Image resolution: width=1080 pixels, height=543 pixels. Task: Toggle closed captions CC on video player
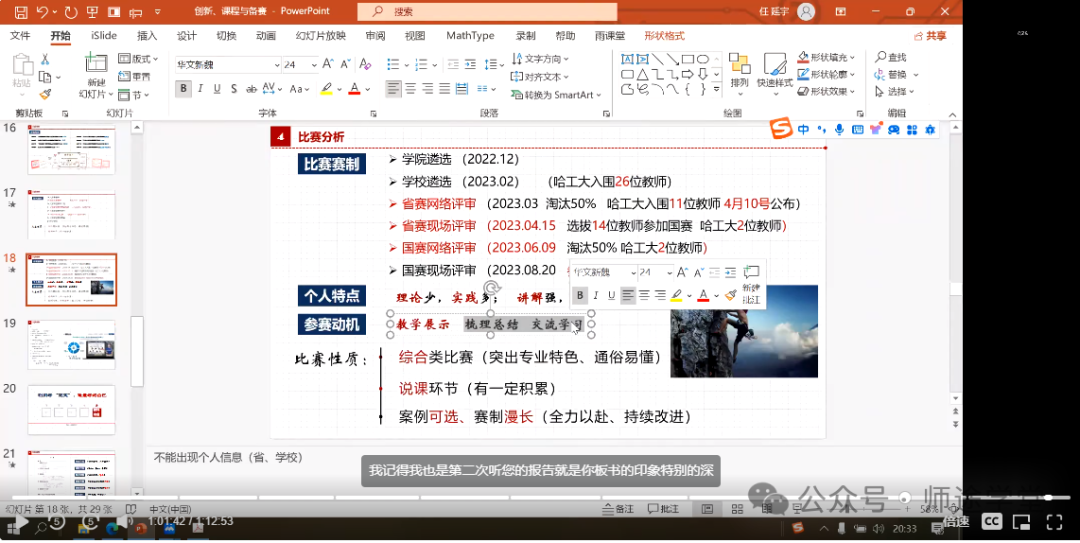992,522
